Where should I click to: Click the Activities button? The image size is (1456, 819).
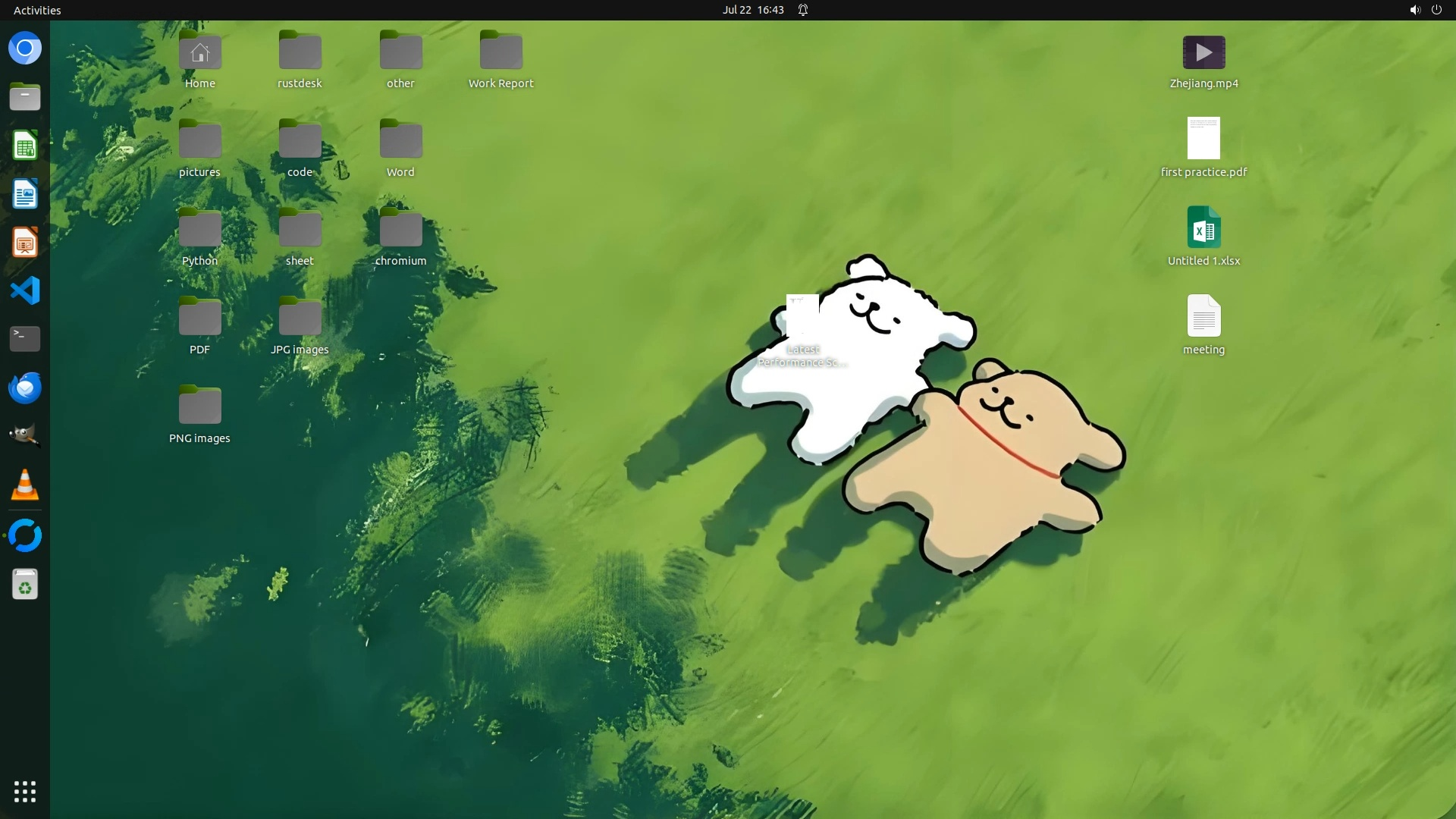tap(37, 10)
